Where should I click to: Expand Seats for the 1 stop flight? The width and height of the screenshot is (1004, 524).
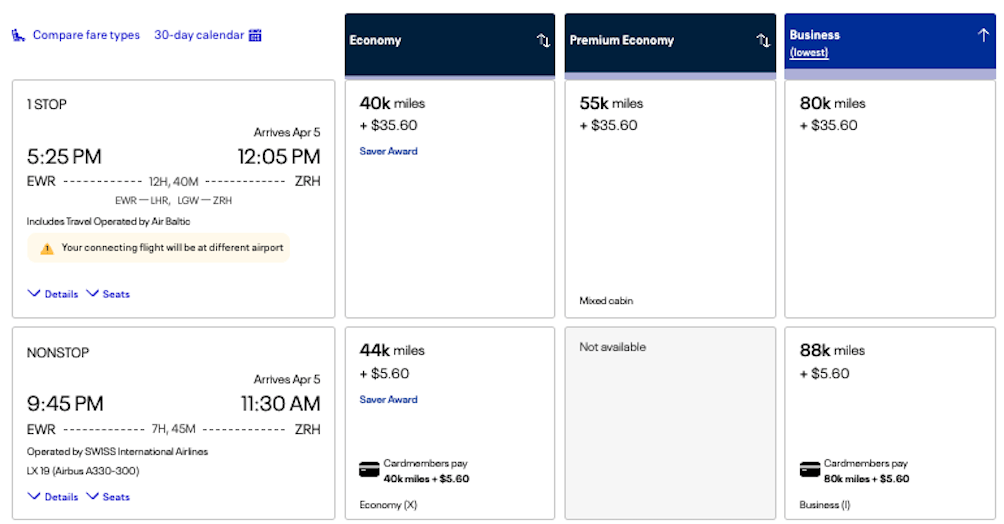(x=108, y=294)
